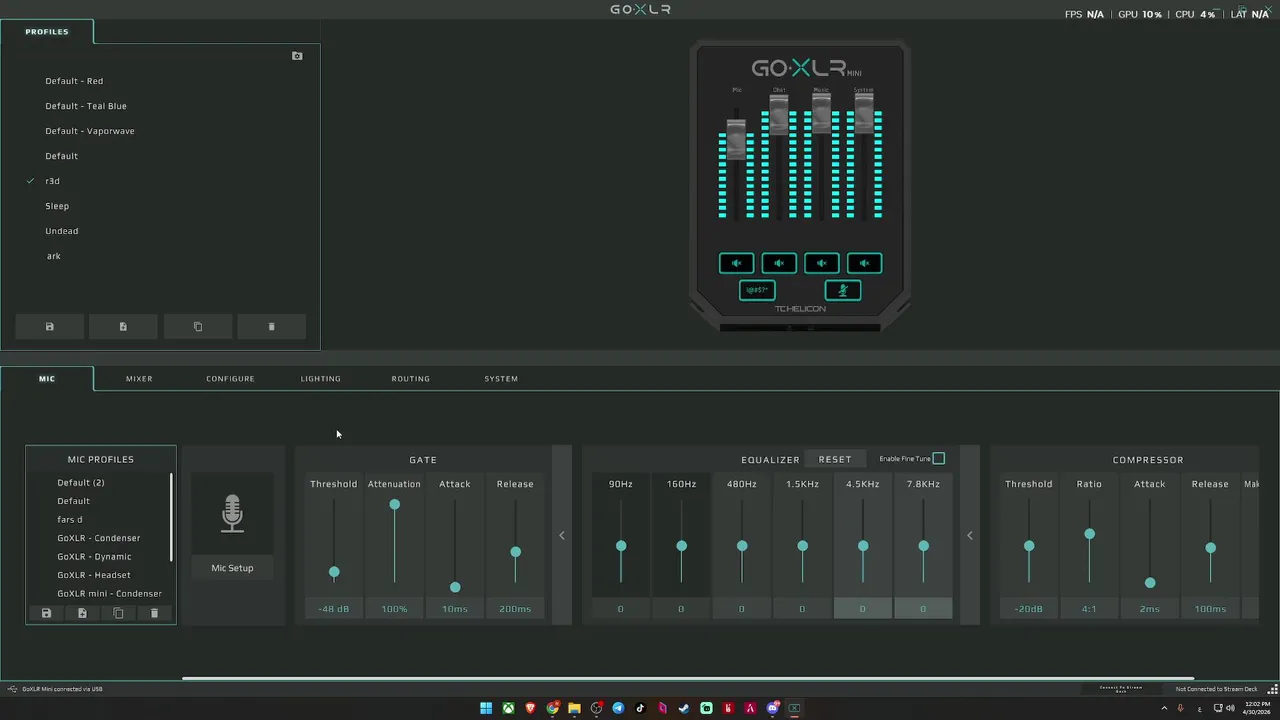Click the 90Hz equalizer slider handle
The image size is (1280, 720).
tap(621, 546)
